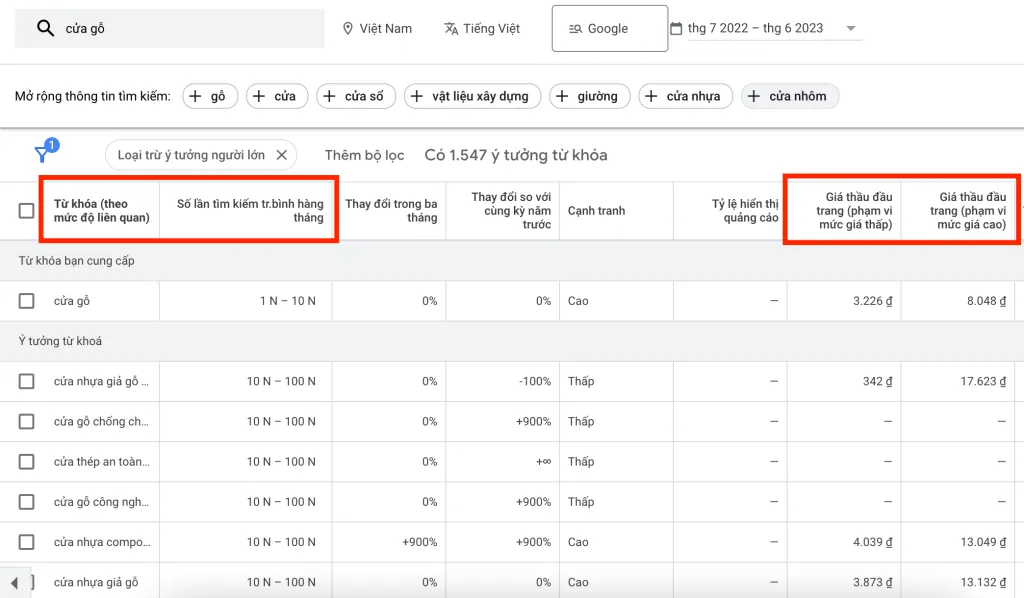Viewport: 1024px width, 598px height.
Task: Click the left scroll arrow at bottom
Action: (14, 583)
